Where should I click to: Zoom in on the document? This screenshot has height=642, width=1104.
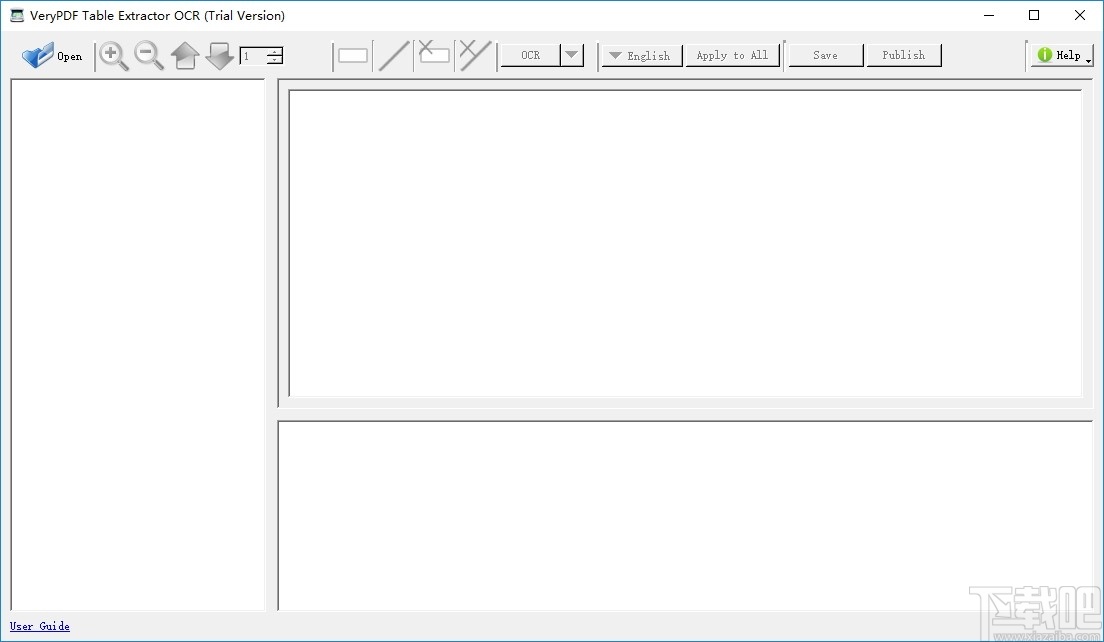point(113,56)
